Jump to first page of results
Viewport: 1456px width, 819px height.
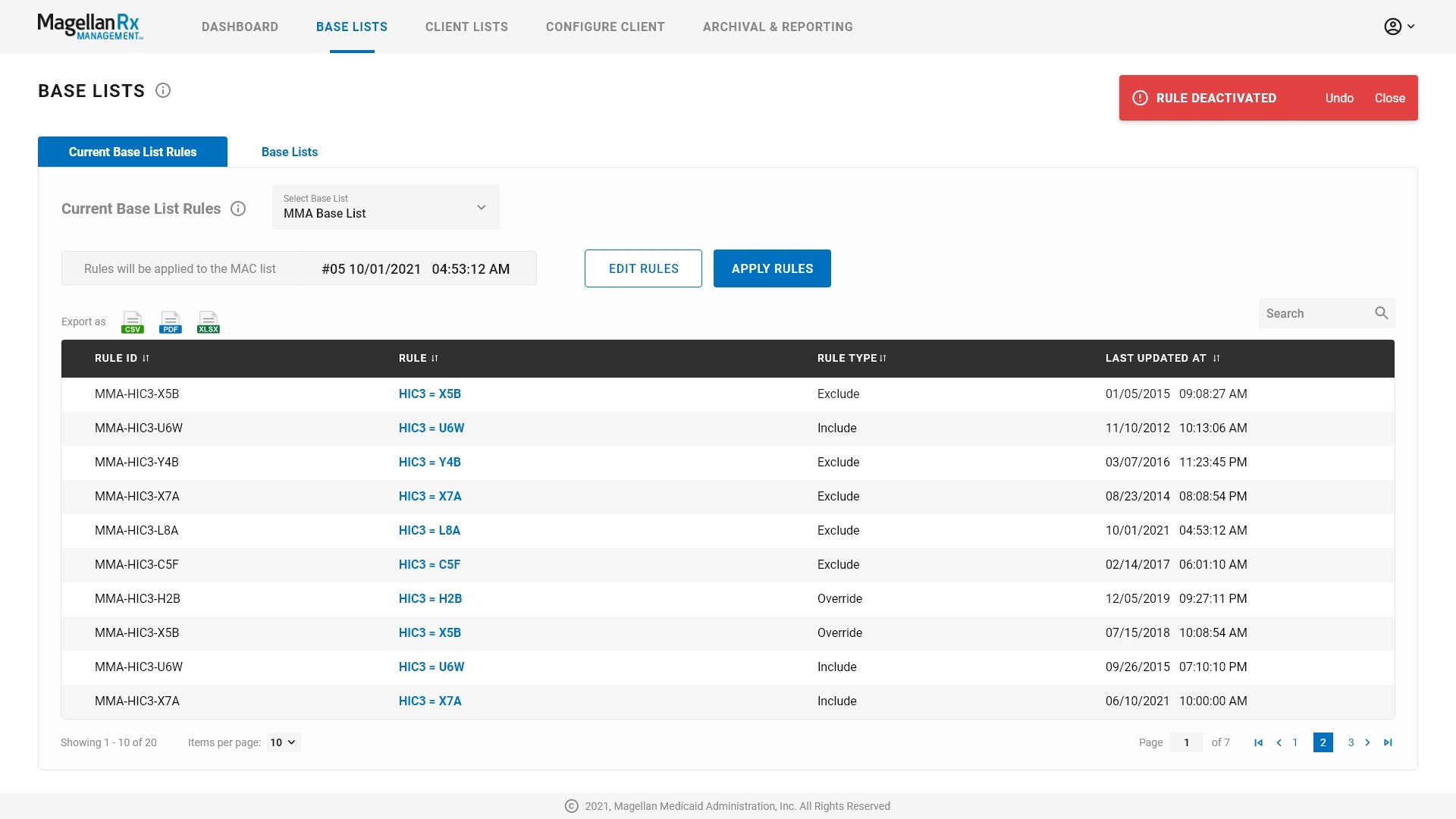pos(1258,742)
